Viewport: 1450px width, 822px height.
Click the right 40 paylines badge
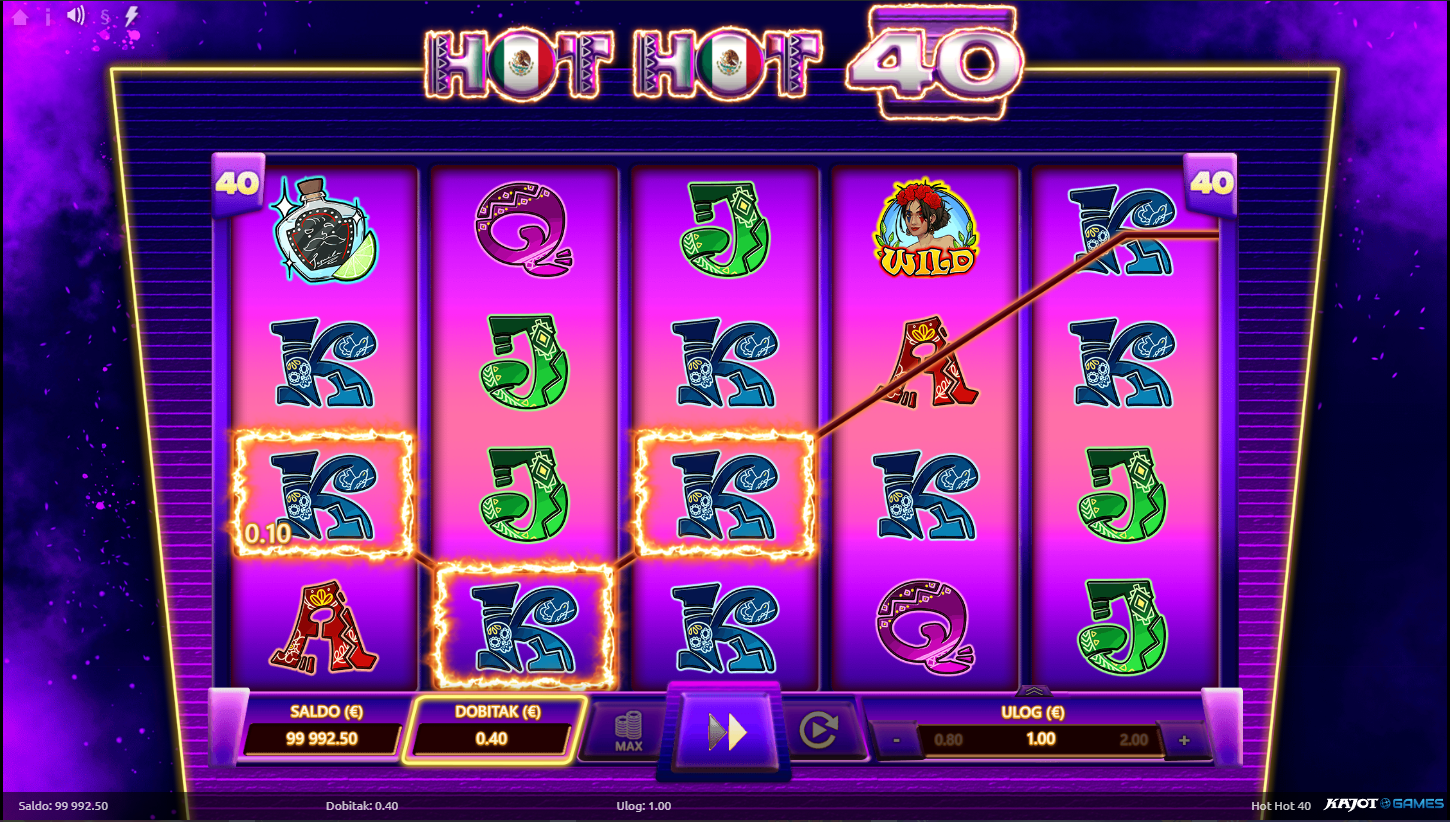pyautogui.click(x=1211, y=184)
